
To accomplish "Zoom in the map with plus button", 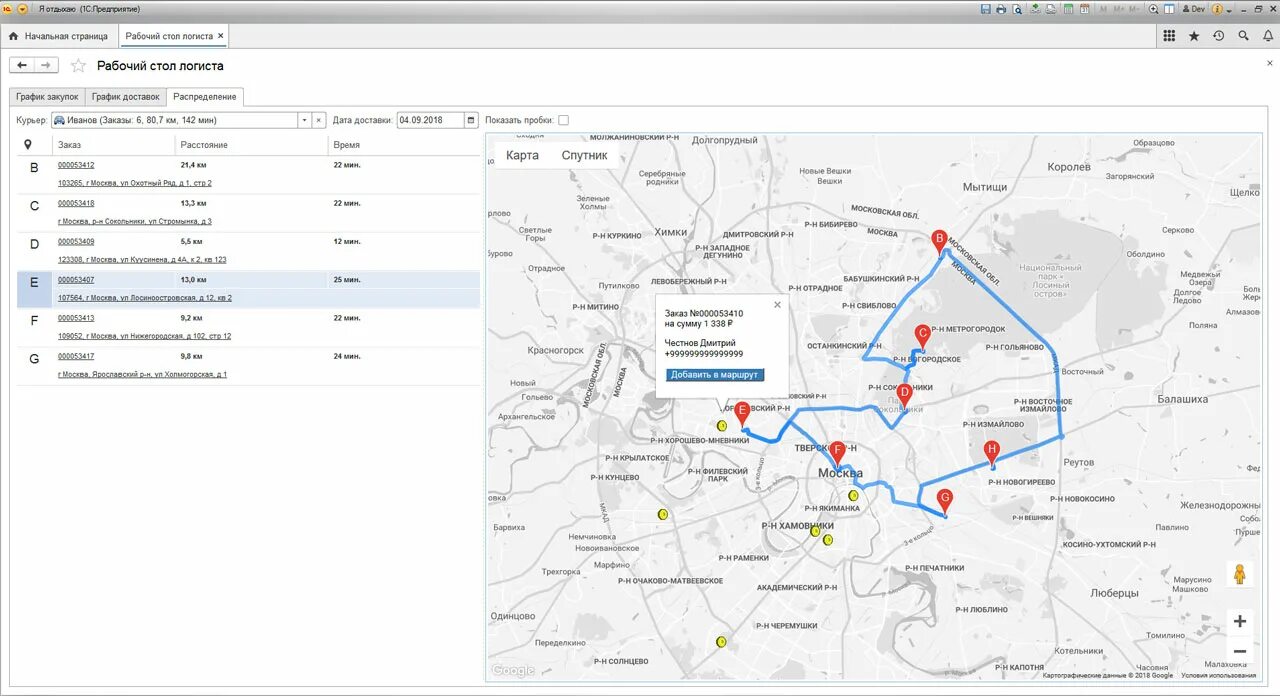I will (x=1240, y=621).
